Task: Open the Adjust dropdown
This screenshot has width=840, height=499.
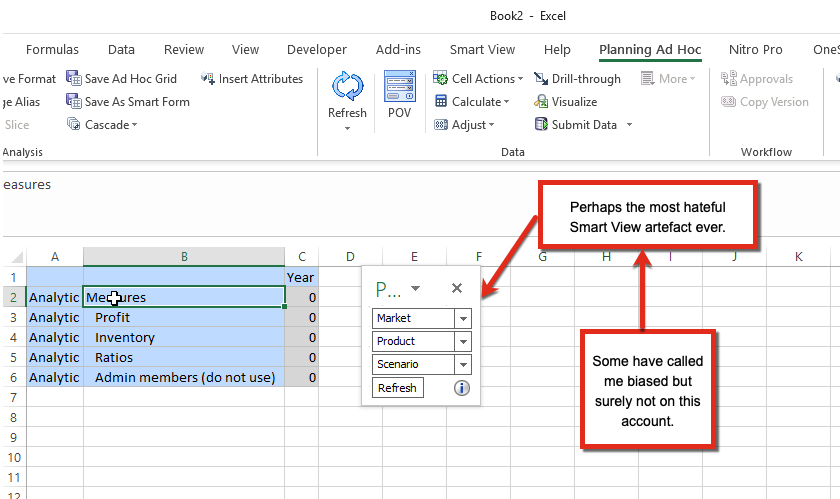Action: pos(464,124)
